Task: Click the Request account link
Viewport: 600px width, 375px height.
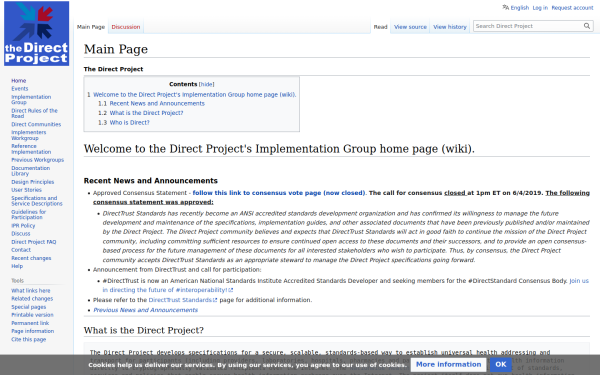Action: pos(572,8)
